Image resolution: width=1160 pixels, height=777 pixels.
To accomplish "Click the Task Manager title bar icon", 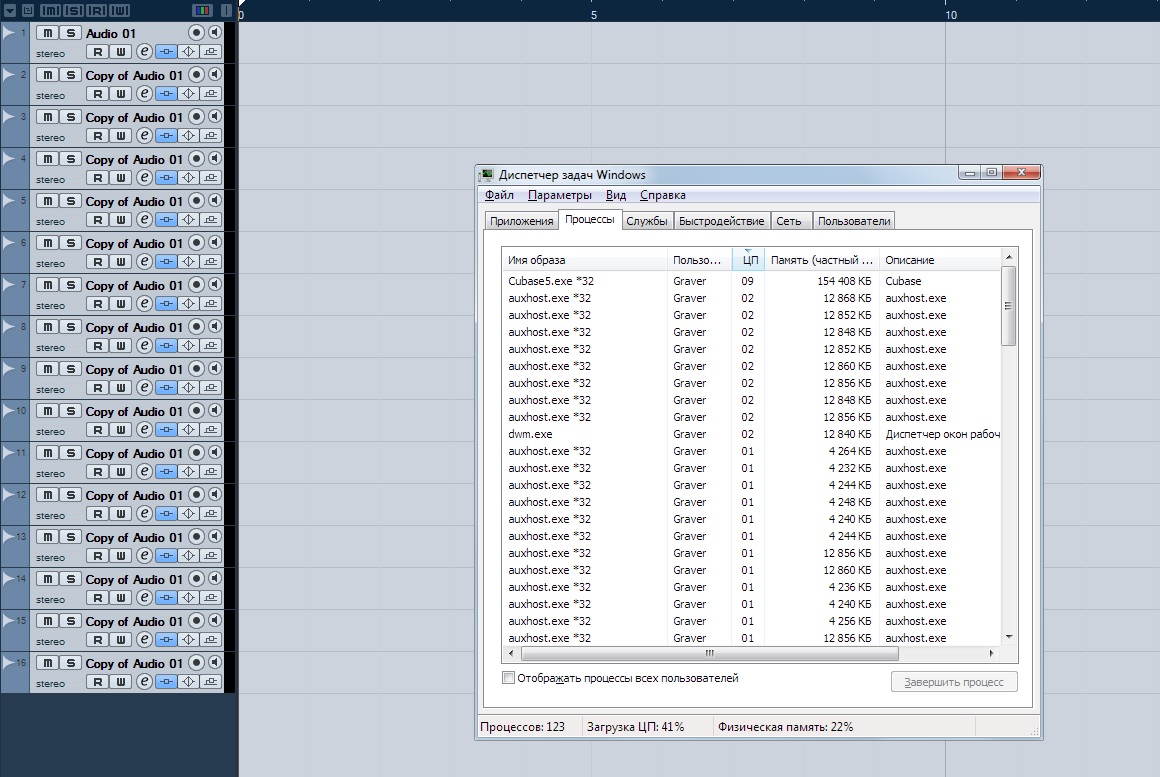I will point(487,175).
